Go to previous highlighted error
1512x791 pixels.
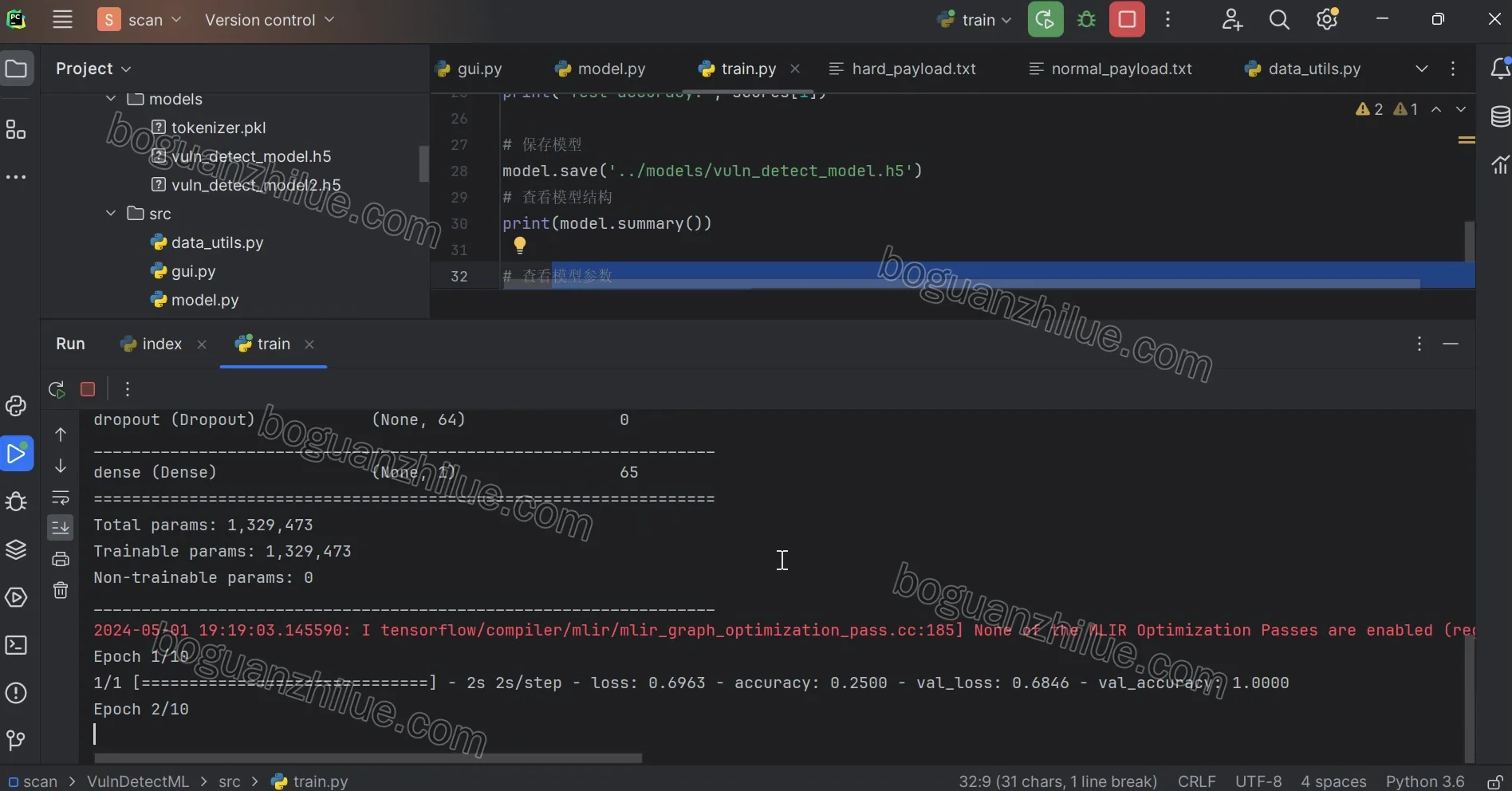point(1436,109)
